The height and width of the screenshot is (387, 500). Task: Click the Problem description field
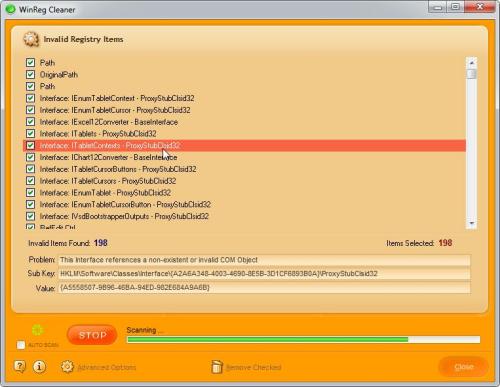point(264,260)
